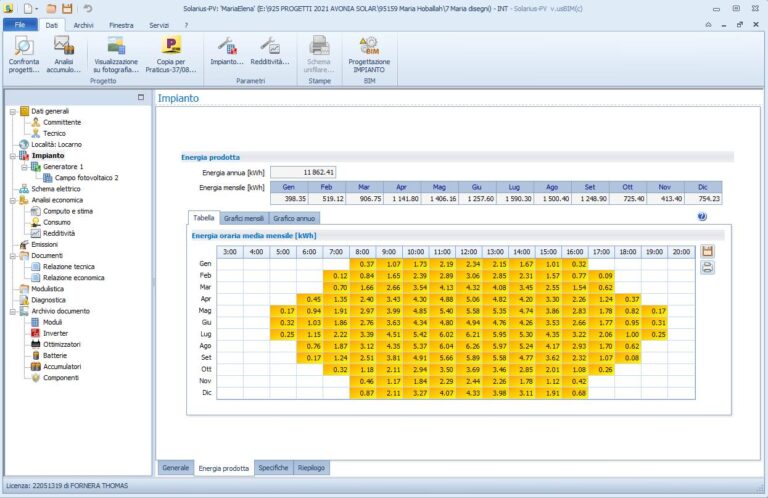Go to Generale bottom tab

point(175,468)
